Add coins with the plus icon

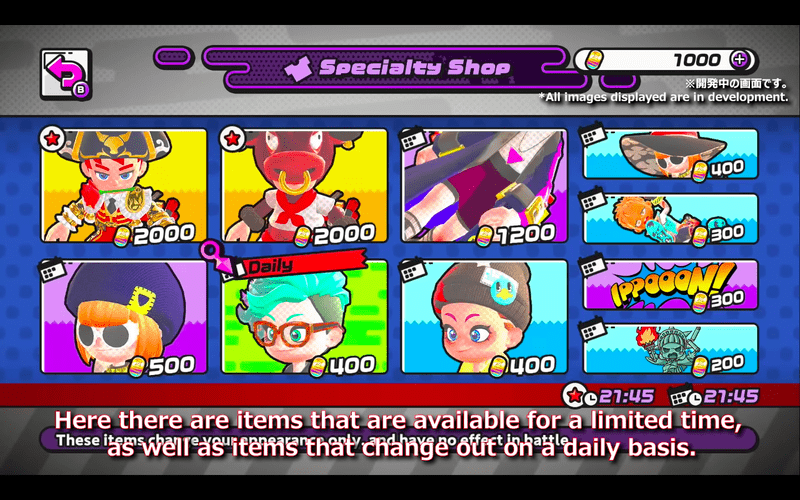pyautogui.click(x=739, y=60)
